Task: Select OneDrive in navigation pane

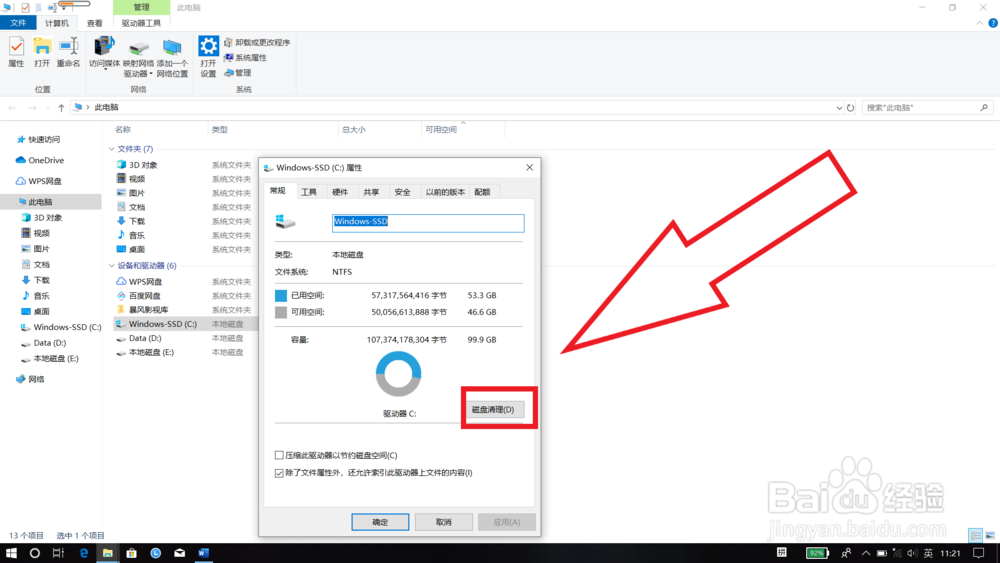Action: tap(40, 160)
